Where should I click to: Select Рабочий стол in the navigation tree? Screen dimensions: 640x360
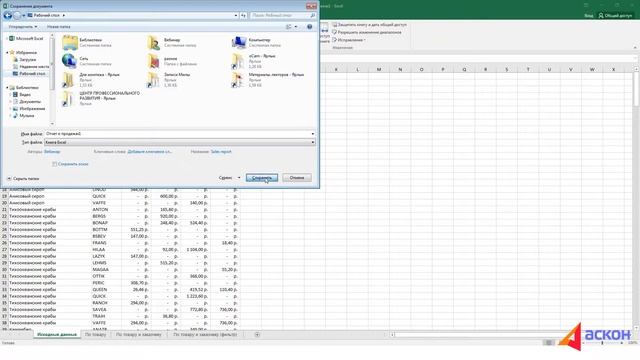click(x=29, y=73)
